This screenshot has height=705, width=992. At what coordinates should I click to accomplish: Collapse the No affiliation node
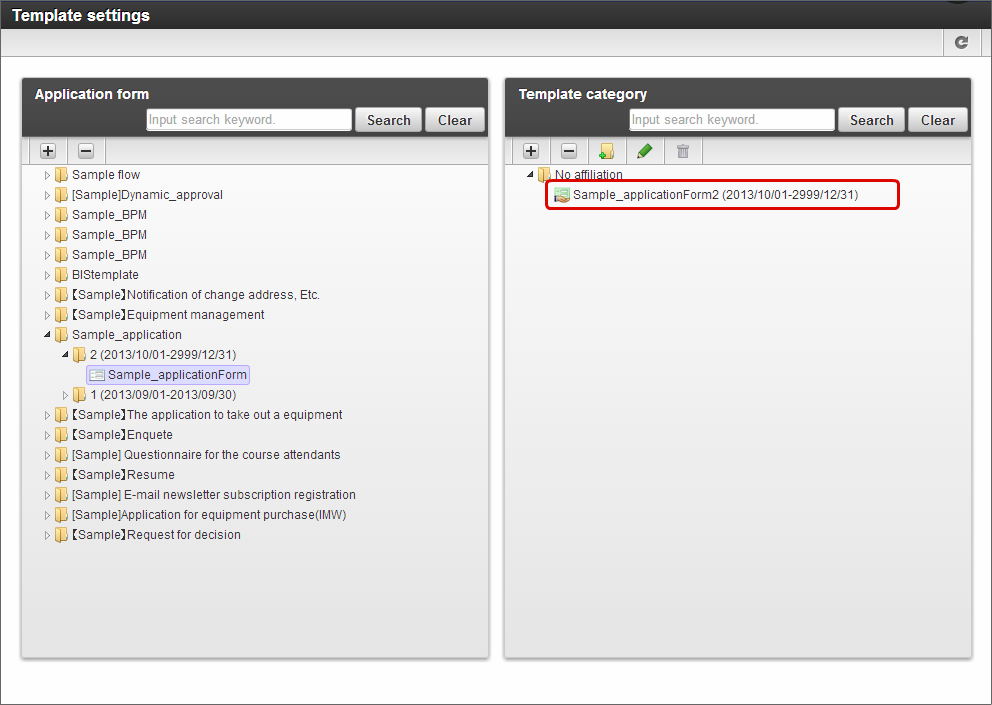click(530, 175)
